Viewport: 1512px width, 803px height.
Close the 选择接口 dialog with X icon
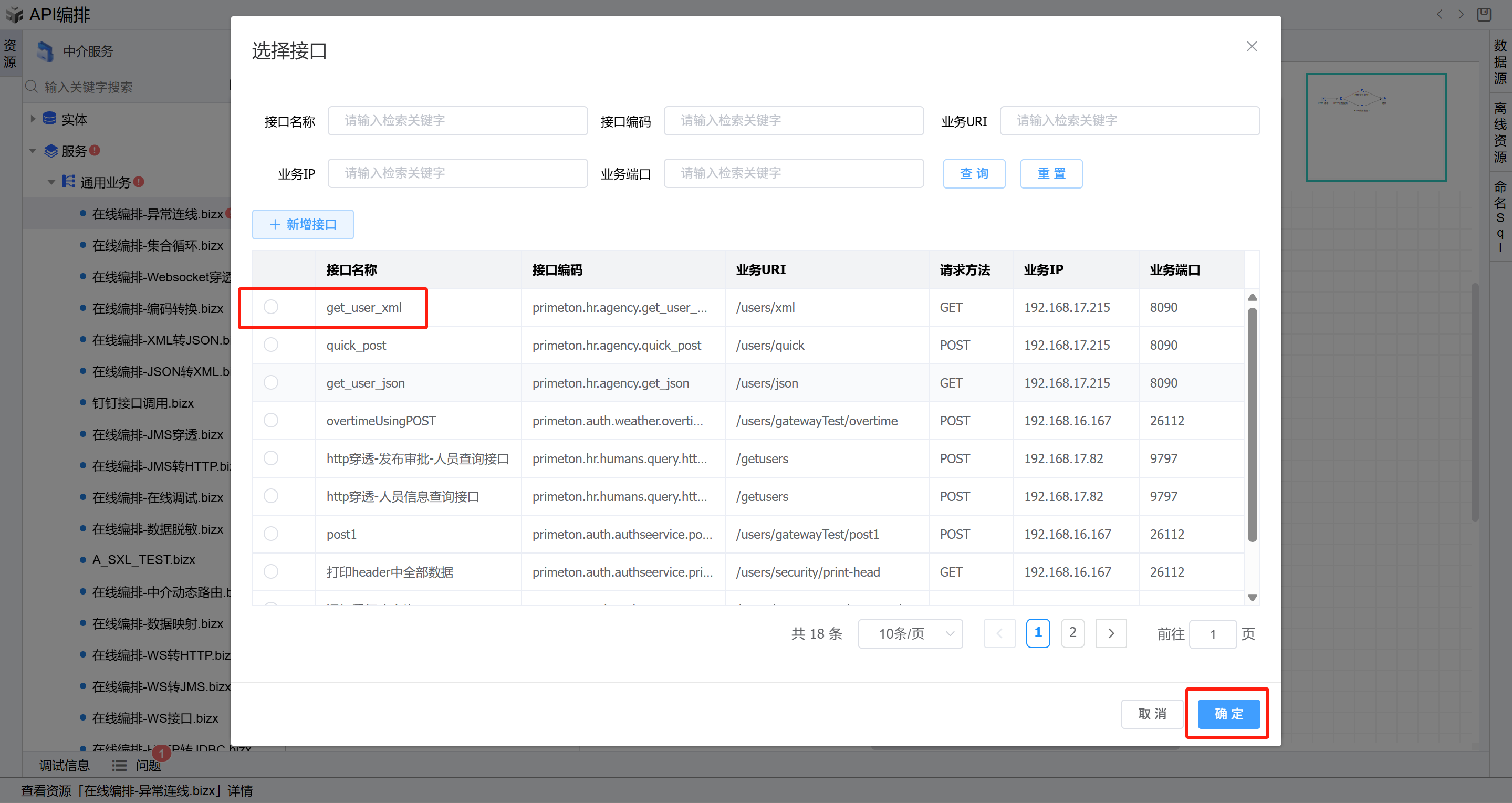point(1252,46)
